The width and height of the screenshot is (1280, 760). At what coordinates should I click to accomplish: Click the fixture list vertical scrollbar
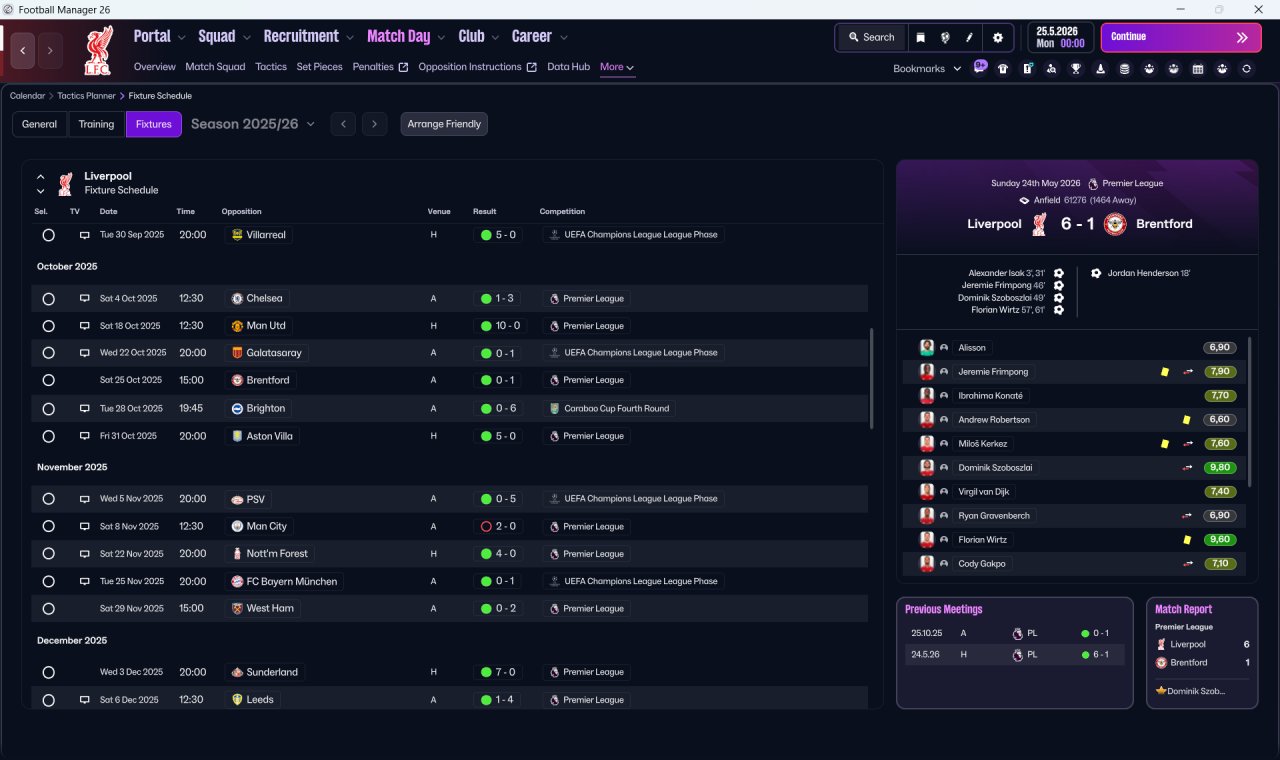point(872,378)
